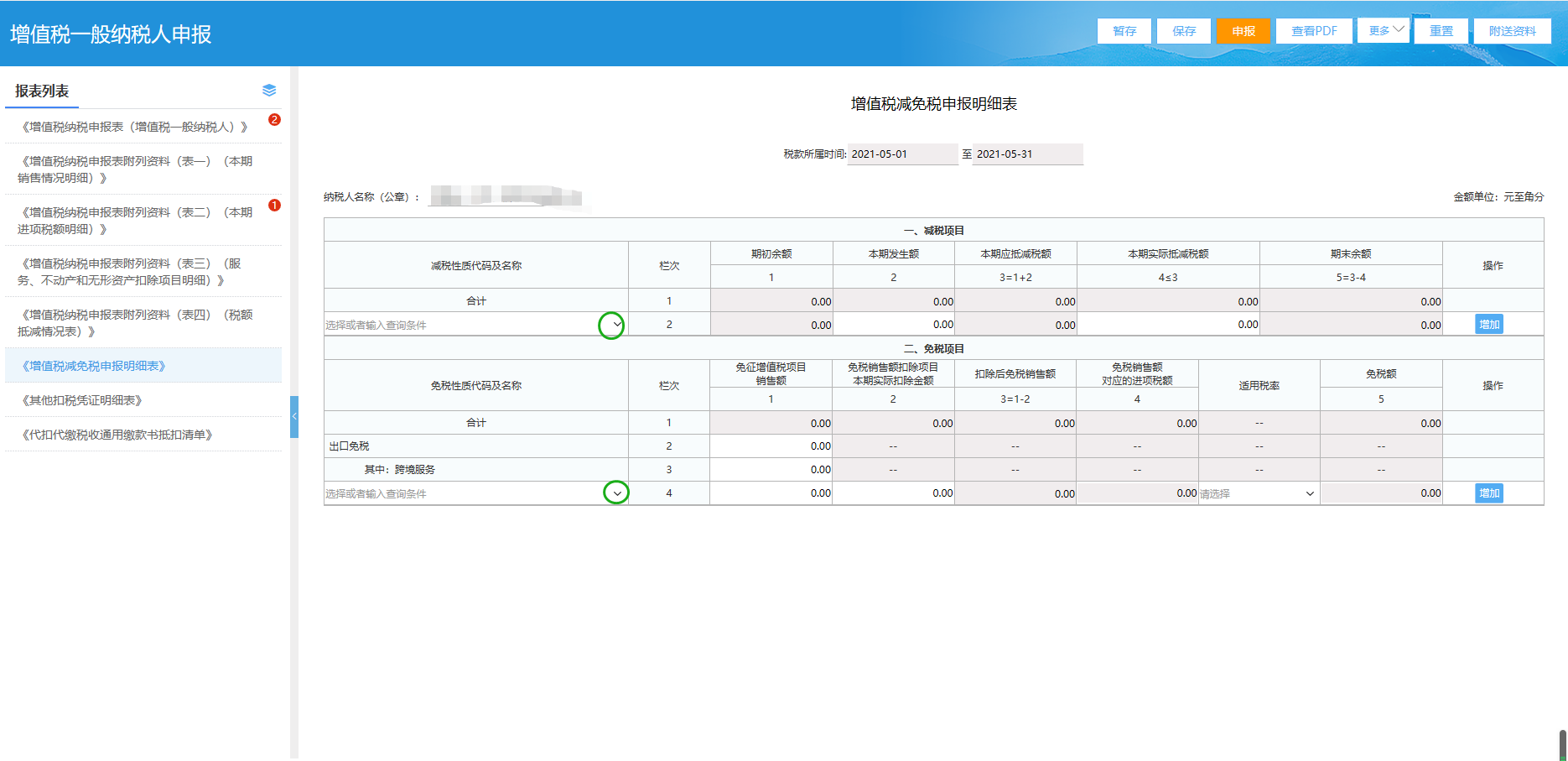Click the 二、免税项目 section header
Image resolution: width=1568 pixels, height=761 pixels.
coord(933,348)
